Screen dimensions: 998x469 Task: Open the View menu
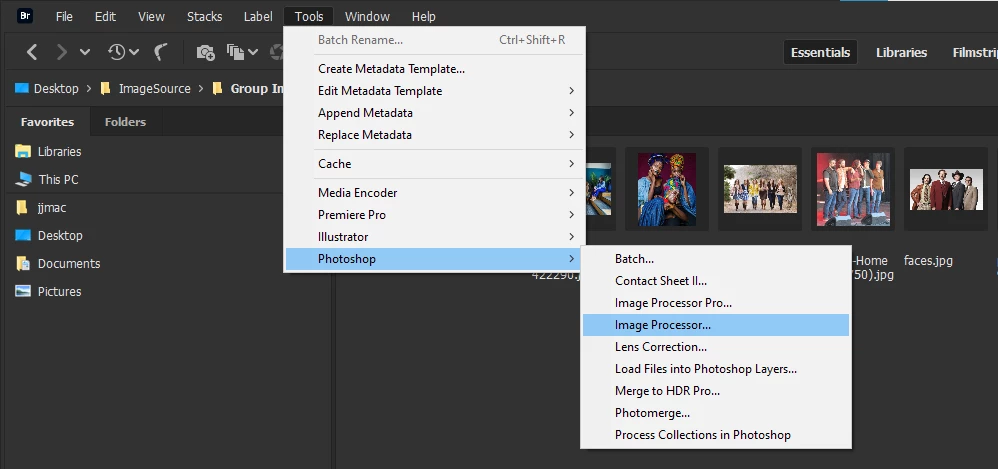[x=151, y=17]
